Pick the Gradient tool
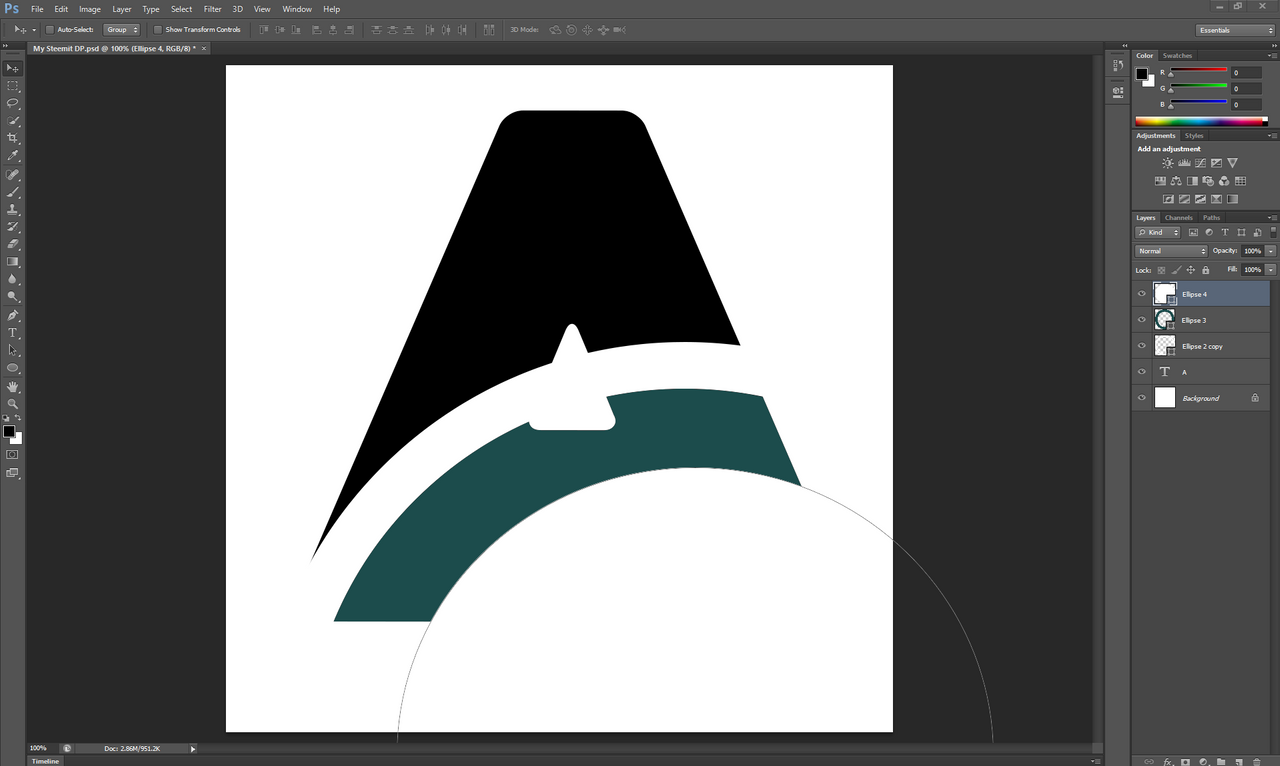The image size is (1280, 766). click(x=13, y=262)
